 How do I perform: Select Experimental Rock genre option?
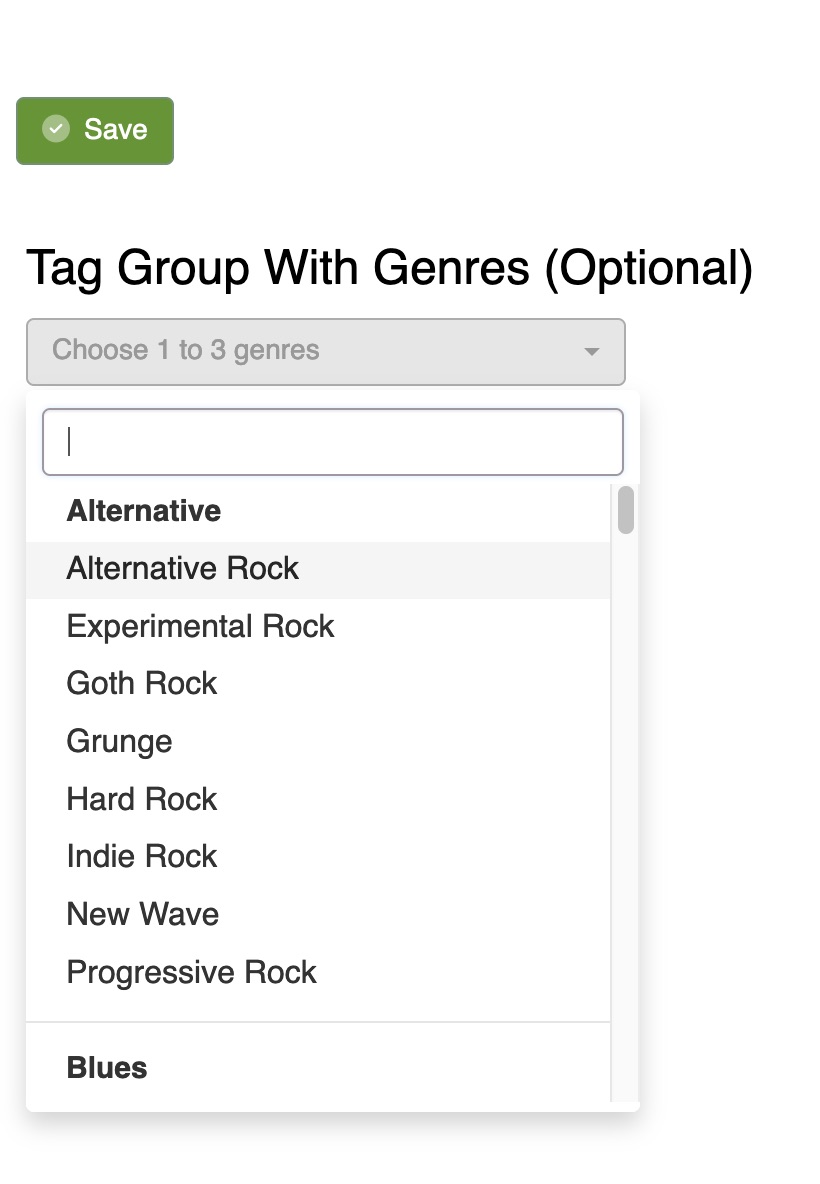200,627
